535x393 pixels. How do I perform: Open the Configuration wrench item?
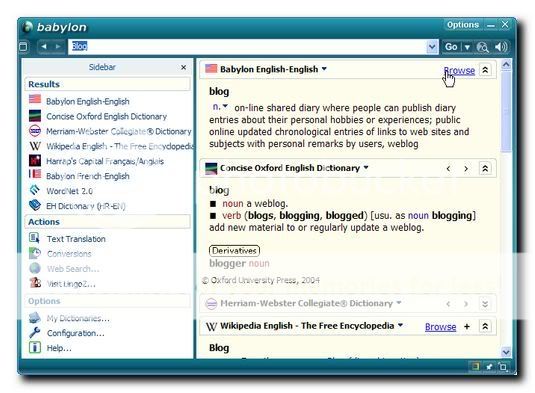[x=75, y=333]
